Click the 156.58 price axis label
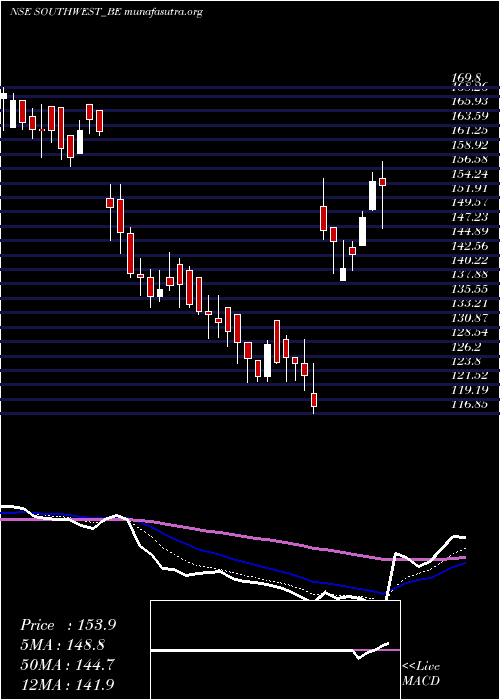 coord(470,160)
